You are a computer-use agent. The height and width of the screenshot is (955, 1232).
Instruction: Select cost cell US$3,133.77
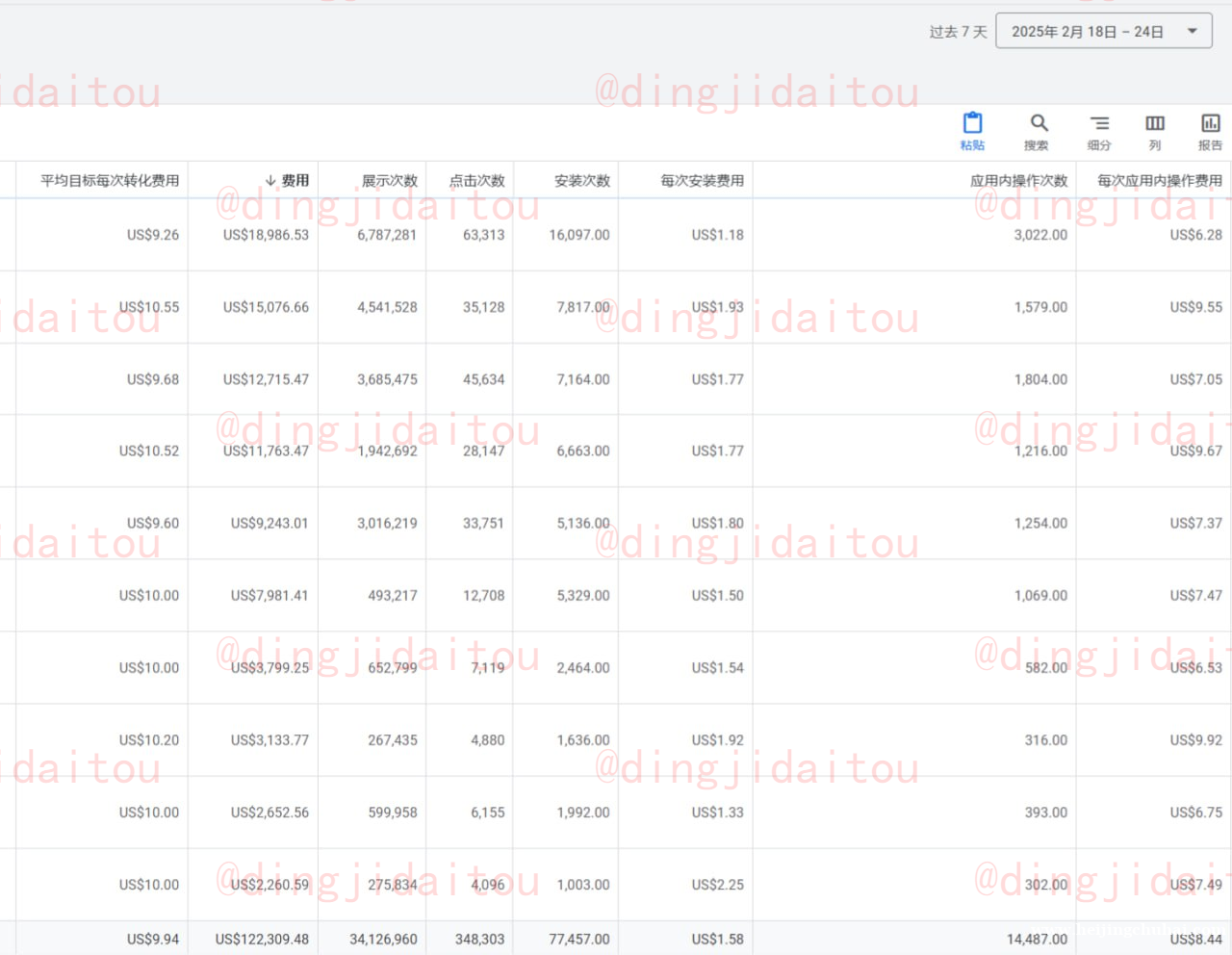pyautogui.click(x=269, y=739)
